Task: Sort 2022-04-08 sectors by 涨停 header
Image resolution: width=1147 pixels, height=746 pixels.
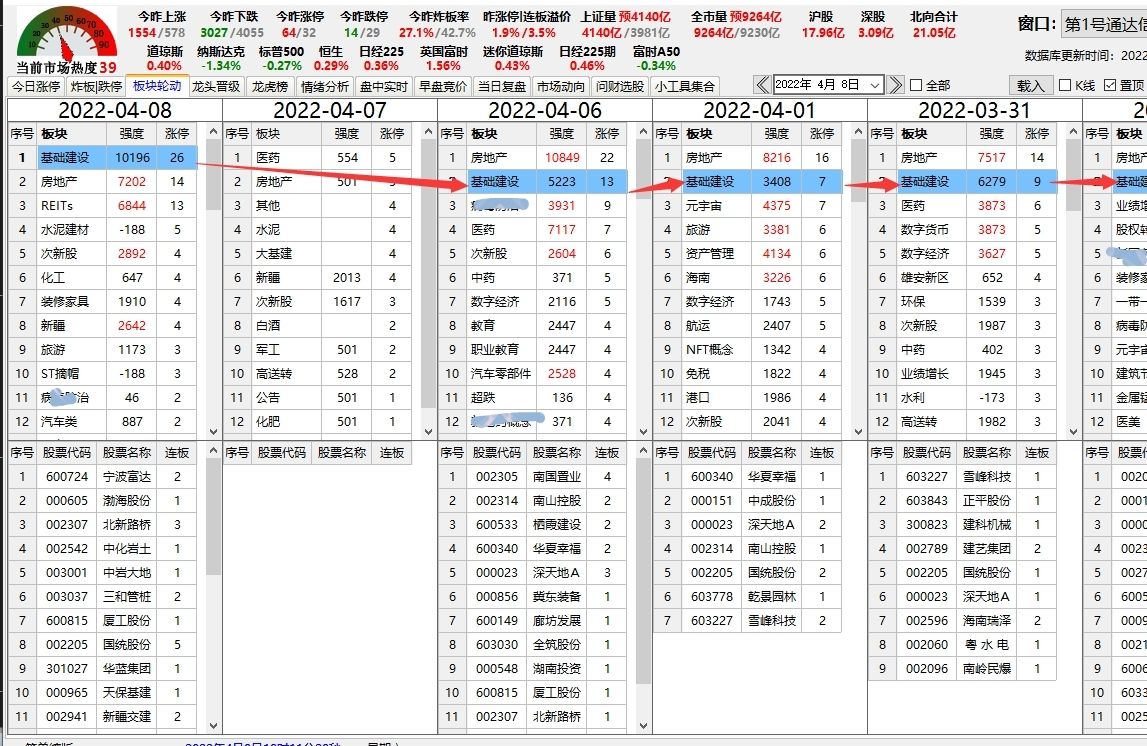Action: [177, 133]
